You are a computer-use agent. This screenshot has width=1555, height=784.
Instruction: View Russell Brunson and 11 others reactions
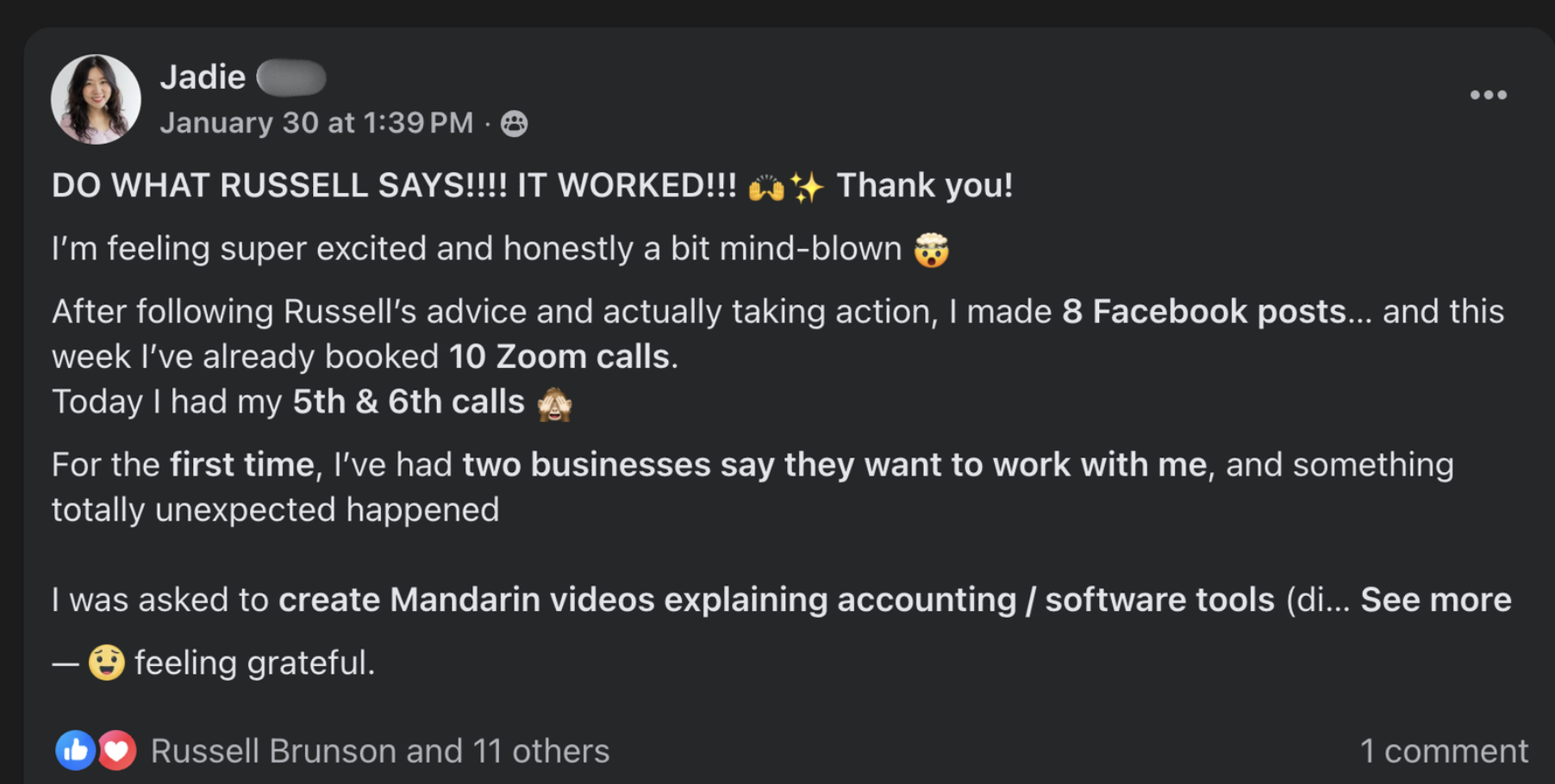point(379,751)
